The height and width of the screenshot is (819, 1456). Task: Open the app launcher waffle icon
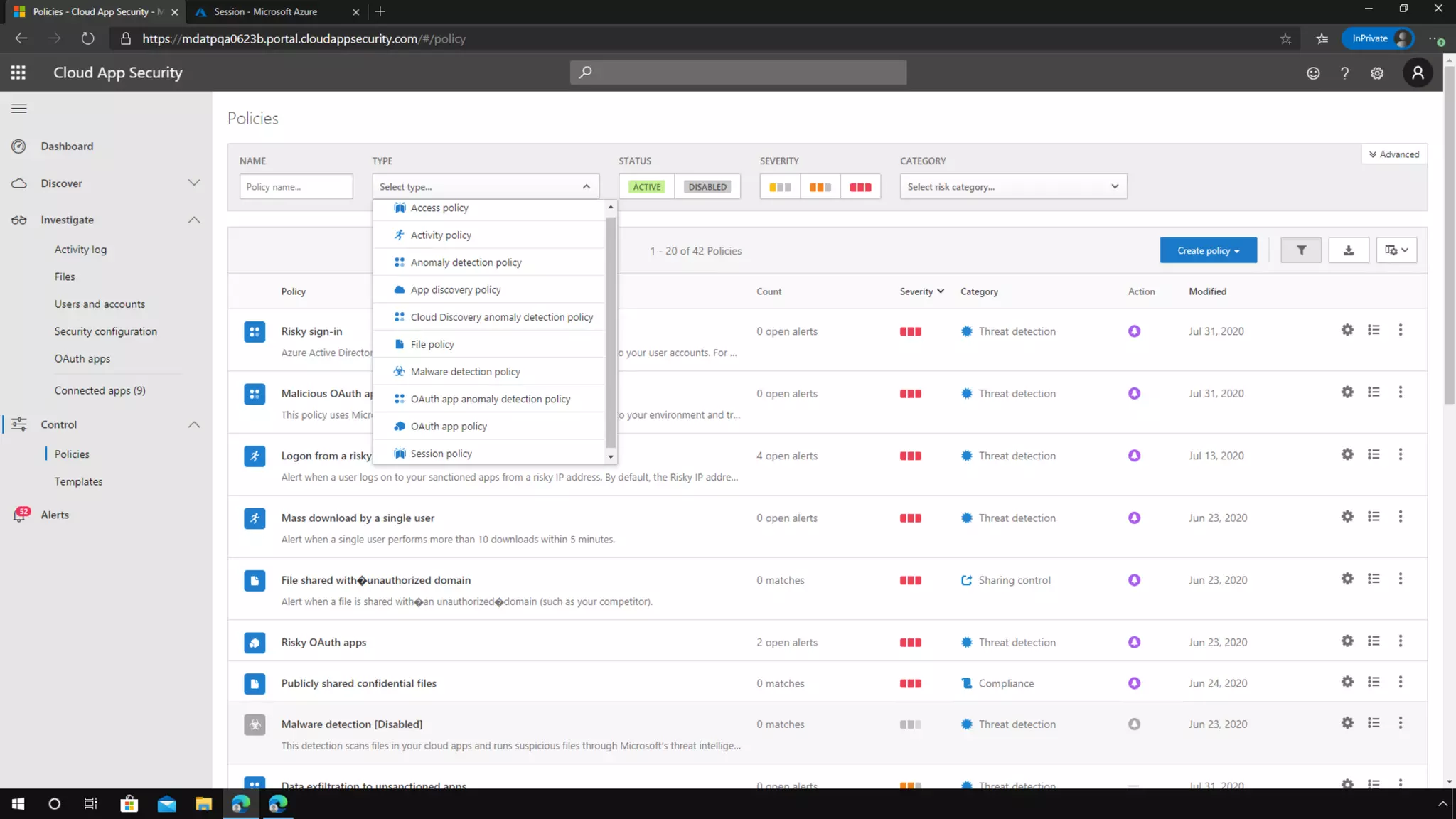18,73
